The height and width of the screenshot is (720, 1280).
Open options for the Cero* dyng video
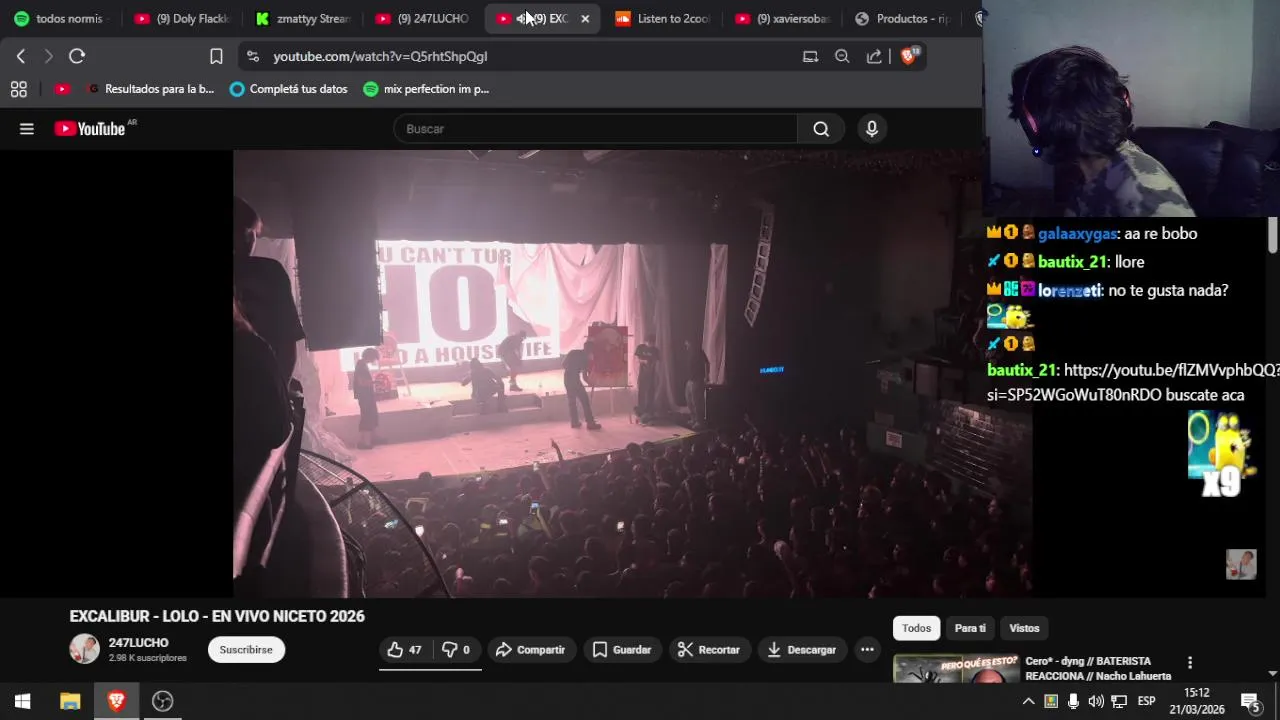[x=1190, y=662]
